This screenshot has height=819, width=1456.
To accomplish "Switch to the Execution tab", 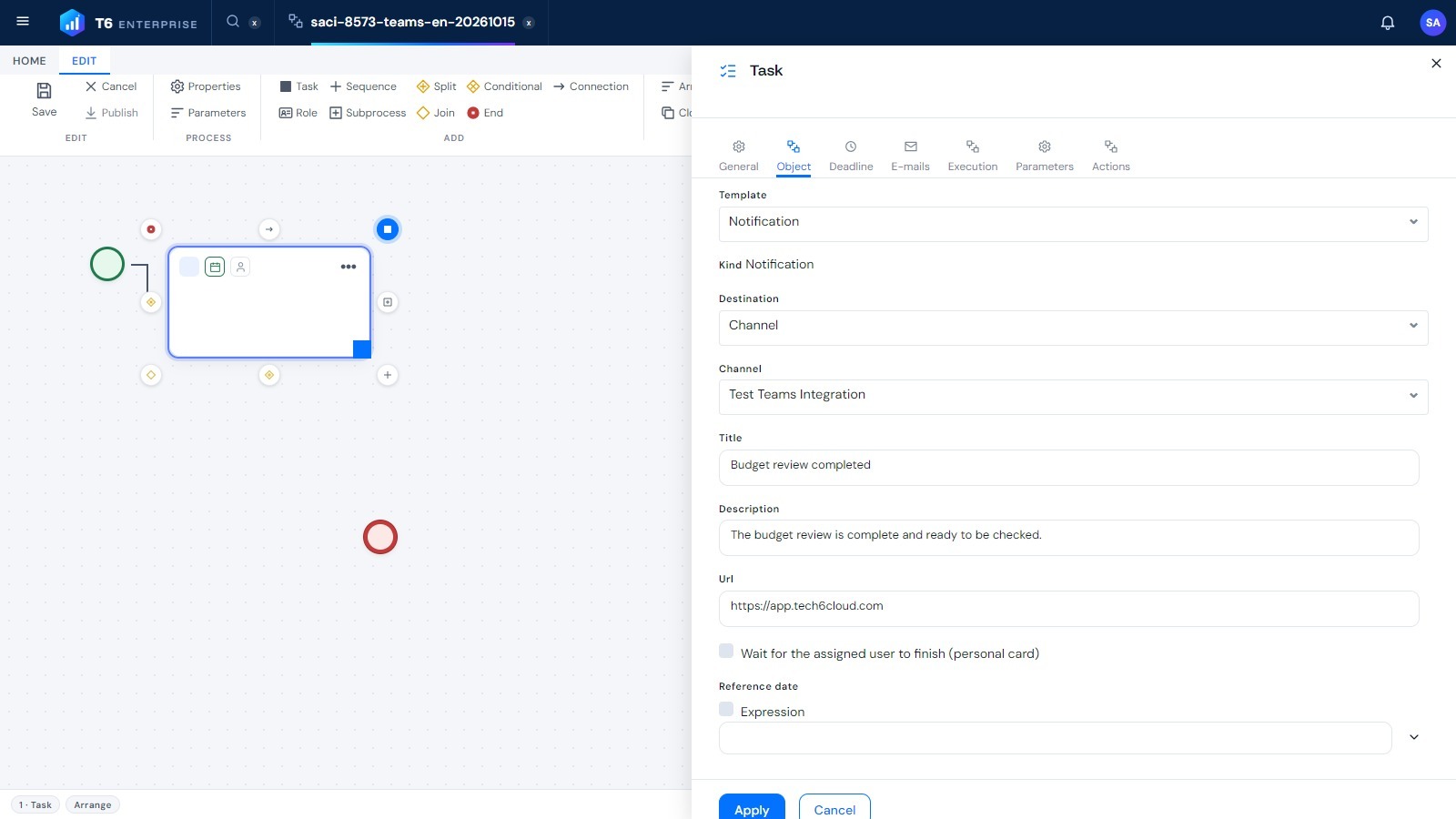I will point(973,156).
